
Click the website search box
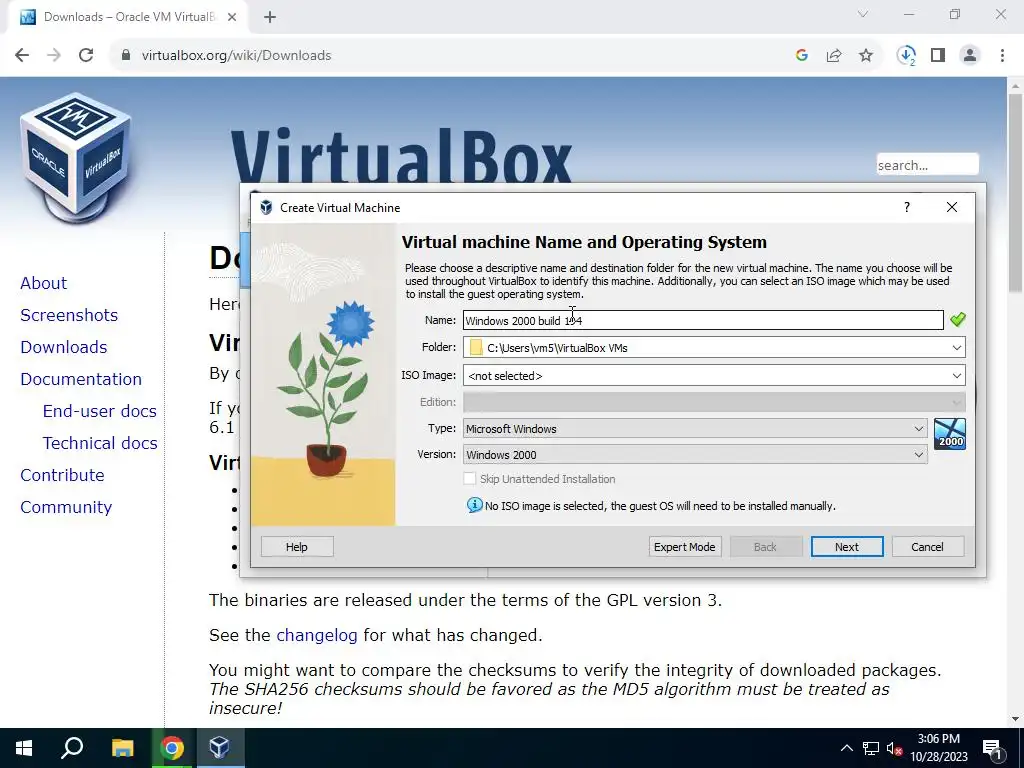click(x=927, y=165)
